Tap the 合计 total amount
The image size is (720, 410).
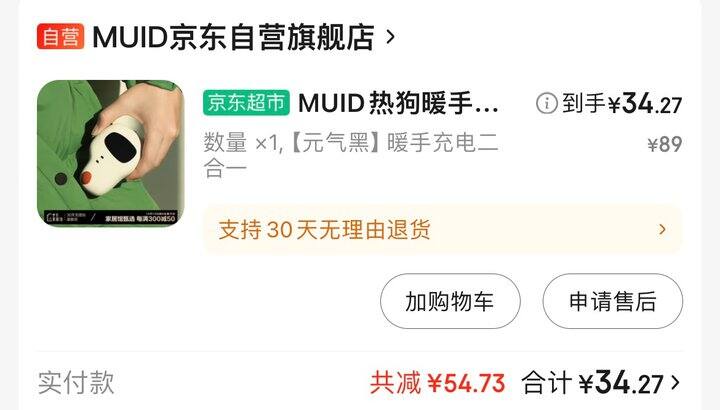tap(593, 382)
